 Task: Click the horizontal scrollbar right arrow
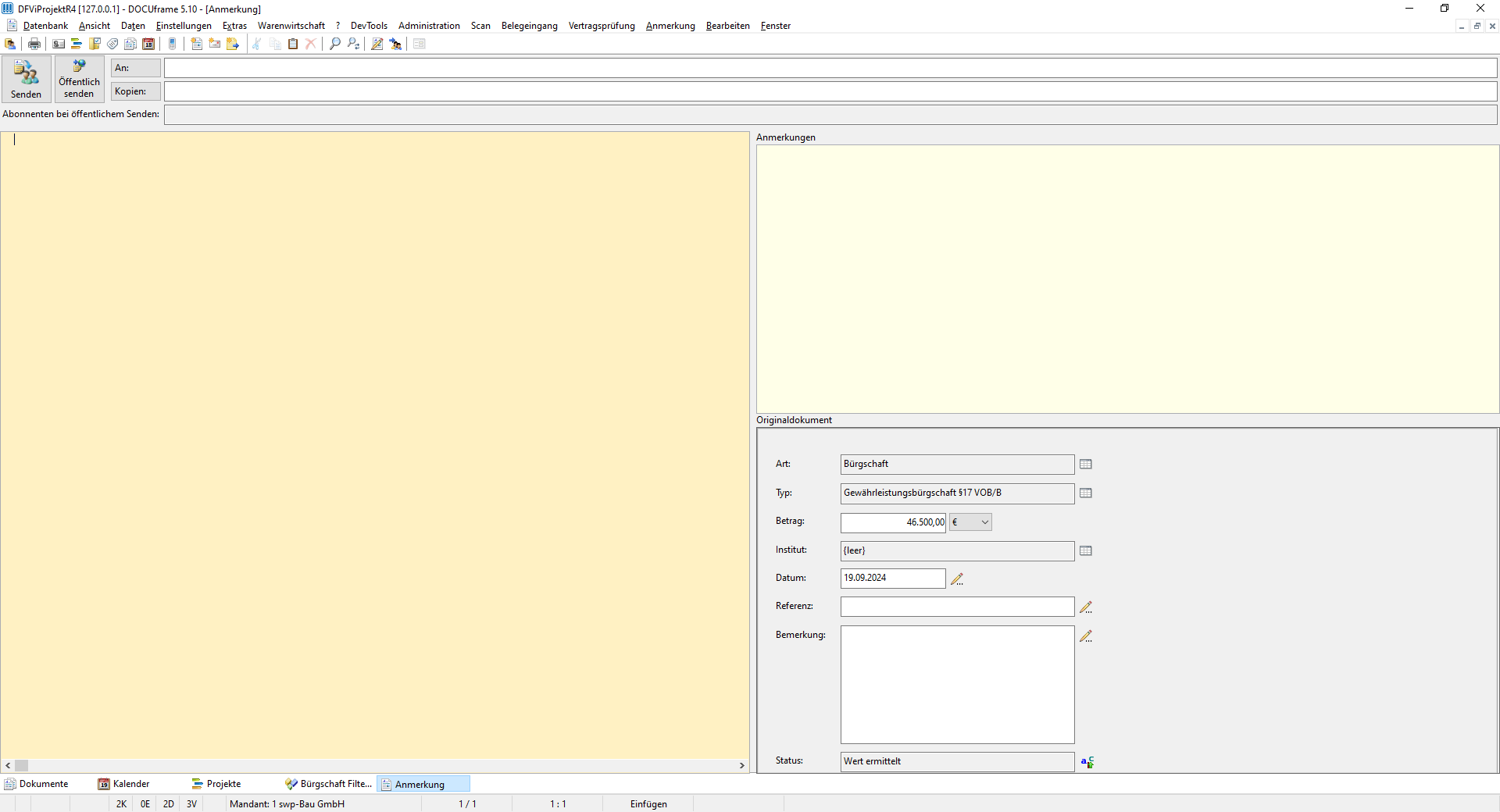point(741,766)
